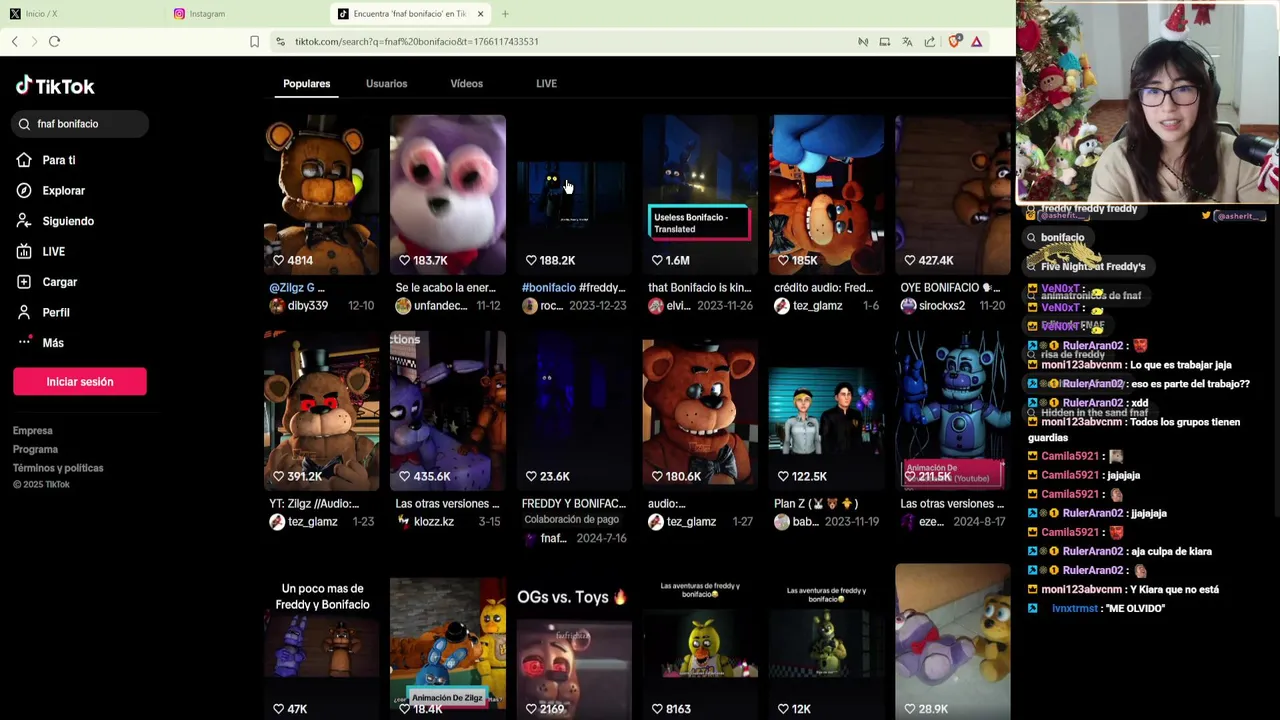Open the Siguiendo section

coord(68,221)
